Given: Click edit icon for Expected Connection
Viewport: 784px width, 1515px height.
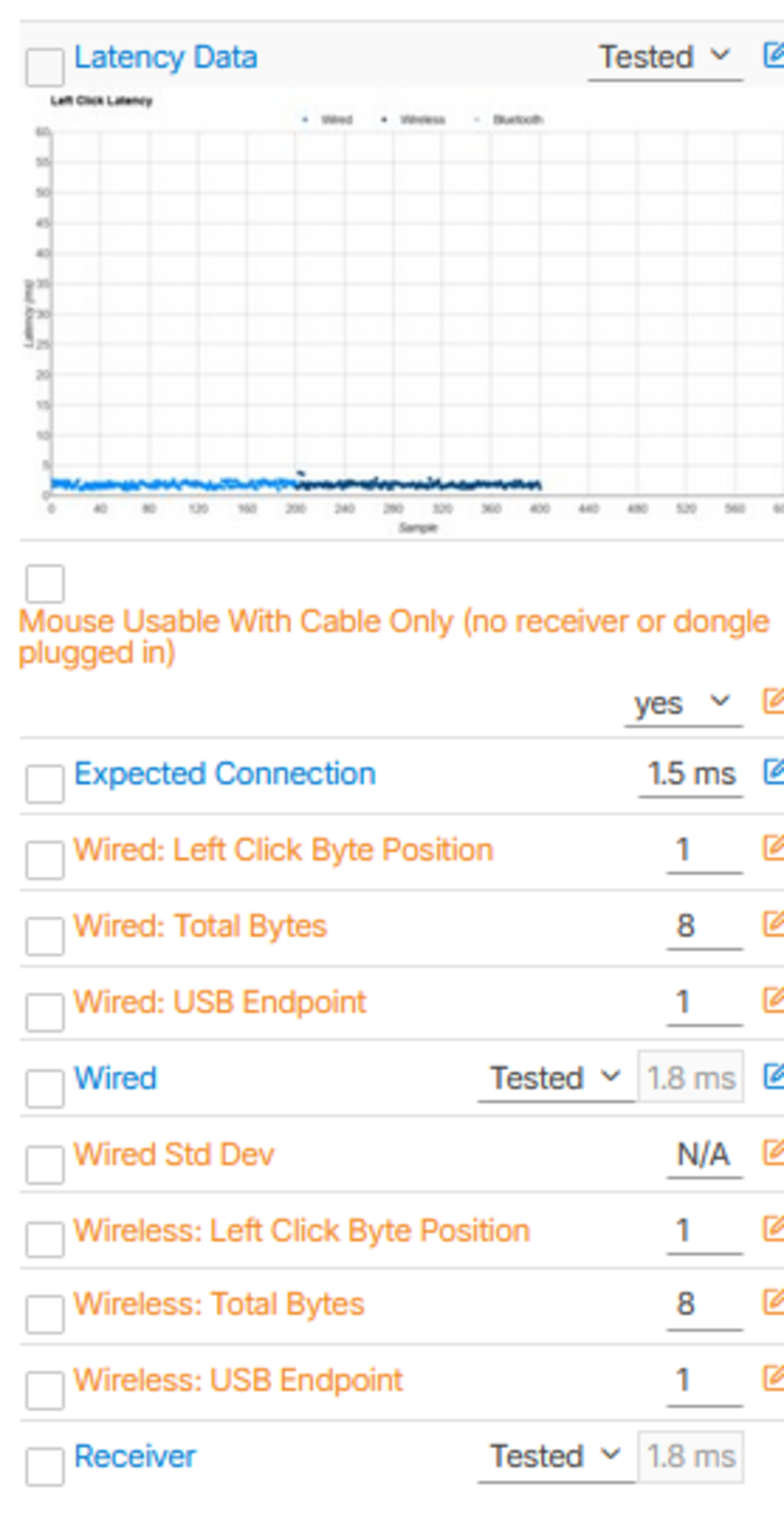Looking at the screenshot, I should tap(774, 772).
